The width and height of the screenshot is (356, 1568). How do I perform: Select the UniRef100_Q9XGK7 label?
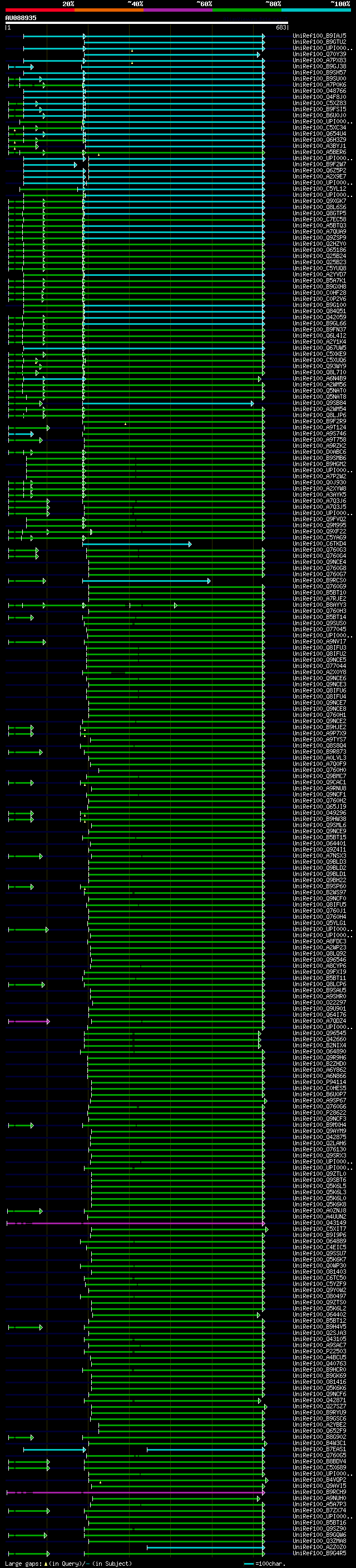coord(319,201)
